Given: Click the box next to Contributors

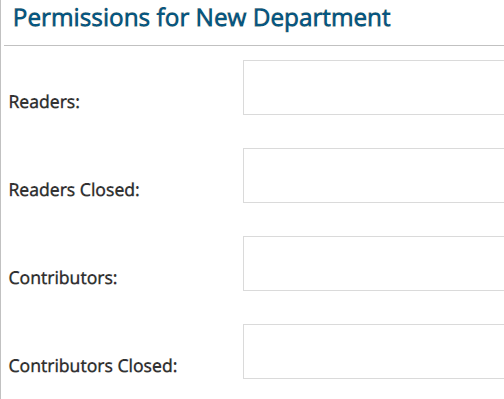Looking at the screenshot, I should (374, 263).
